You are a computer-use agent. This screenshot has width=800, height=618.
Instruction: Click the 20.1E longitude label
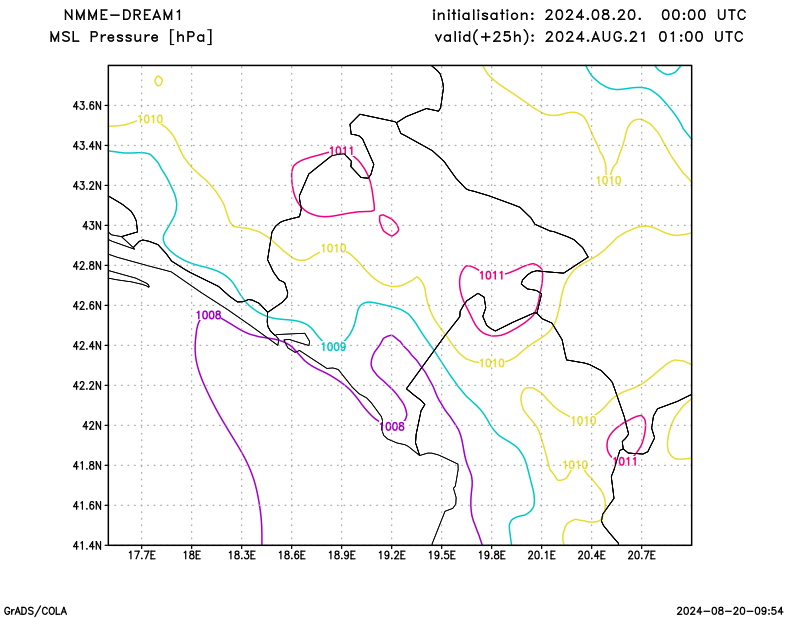[542, 555]
